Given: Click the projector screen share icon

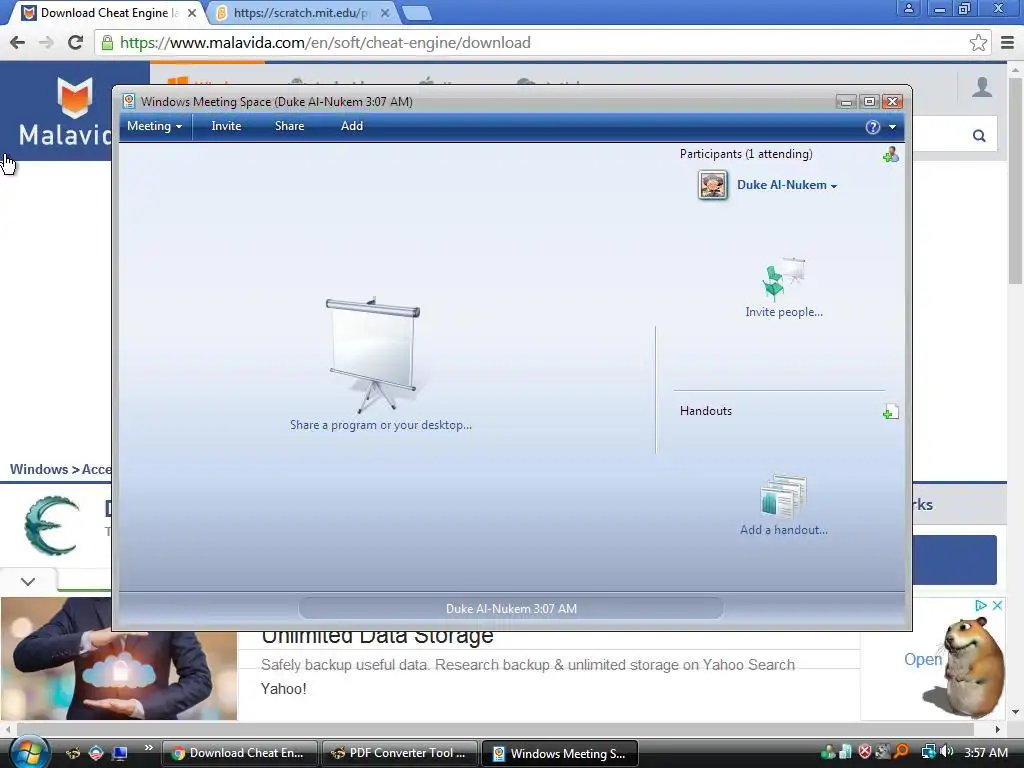Looking at the screenshot, I should tap(374, 355).
